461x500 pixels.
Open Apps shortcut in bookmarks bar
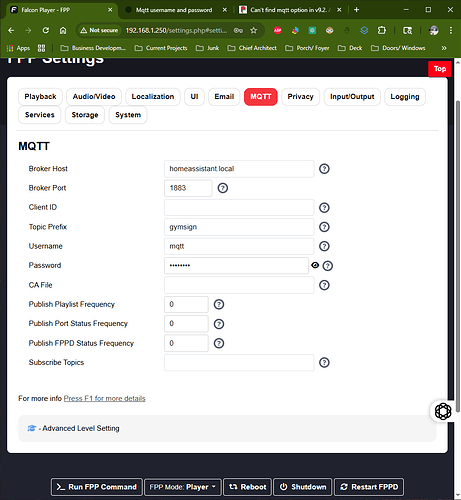(x=19, y=48)
